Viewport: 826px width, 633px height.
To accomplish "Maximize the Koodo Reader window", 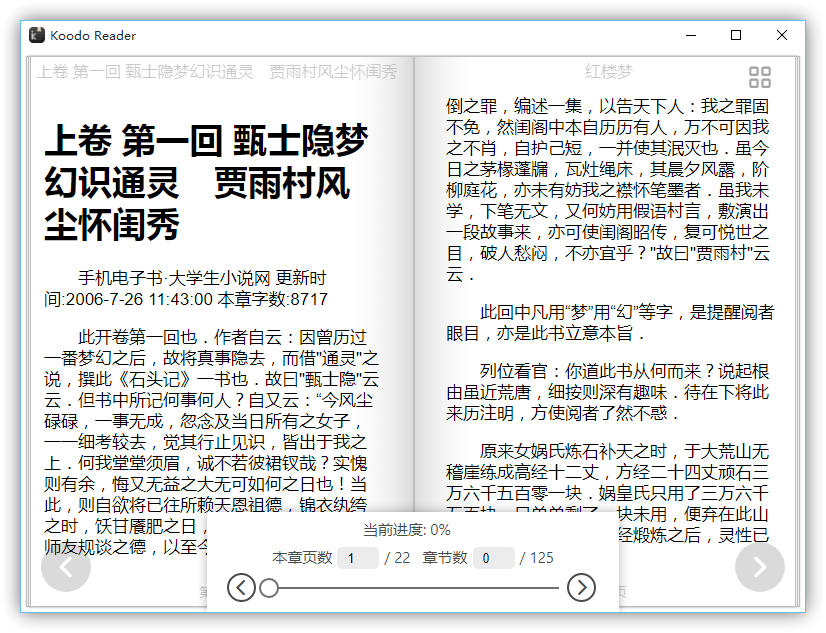I will click(736, 35).
